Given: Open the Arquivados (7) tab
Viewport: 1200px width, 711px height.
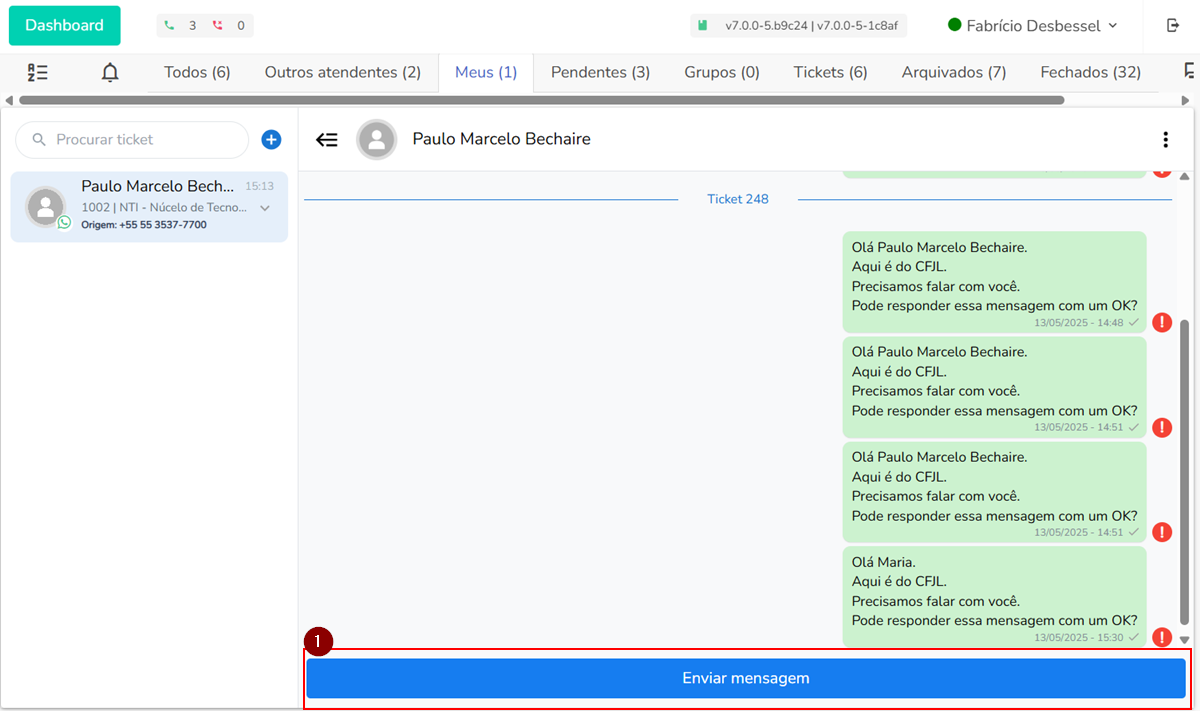Looking at the screenshot, I should 953,72.
